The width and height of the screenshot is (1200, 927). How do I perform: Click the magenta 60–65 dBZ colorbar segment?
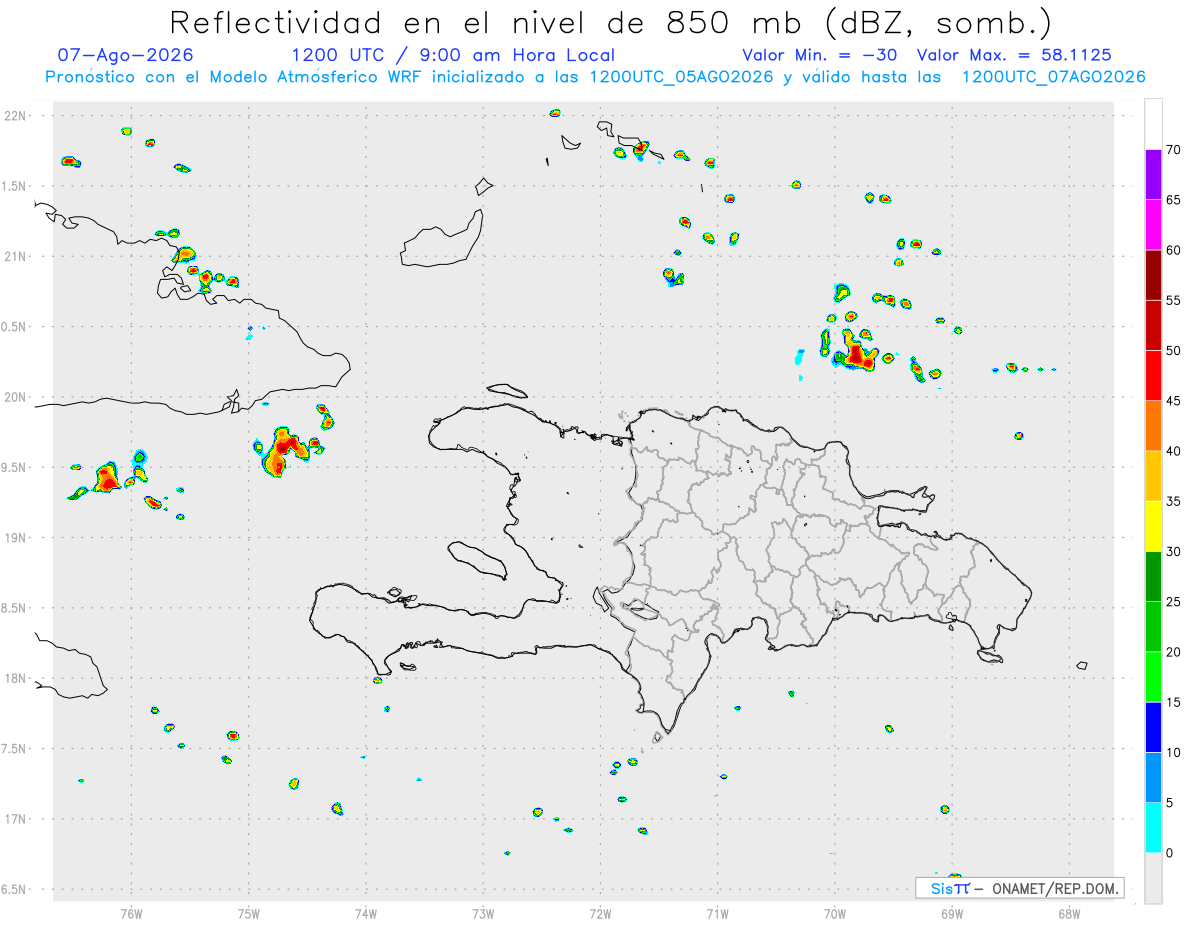click(1153, 225)
